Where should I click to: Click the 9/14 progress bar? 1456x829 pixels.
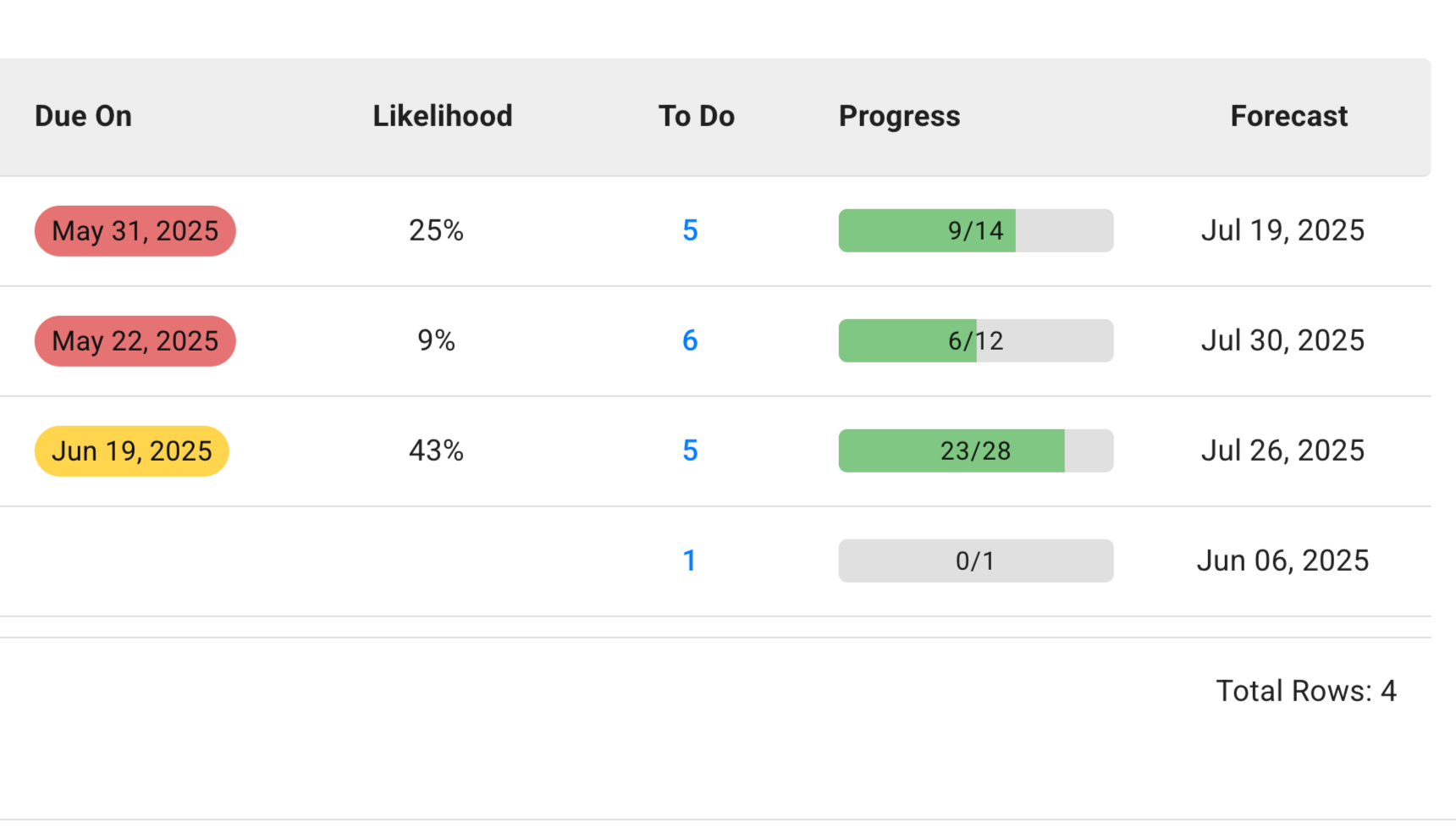coord(975,230)
